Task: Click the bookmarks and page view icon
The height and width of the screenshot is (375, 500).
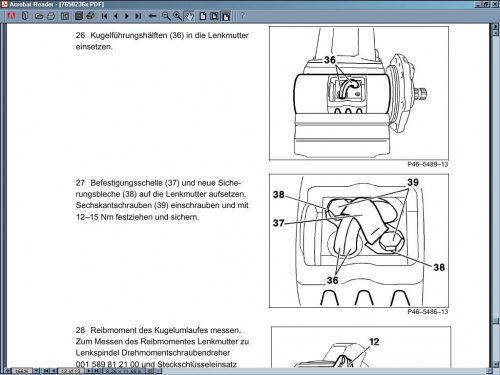Action: (65, 16)
